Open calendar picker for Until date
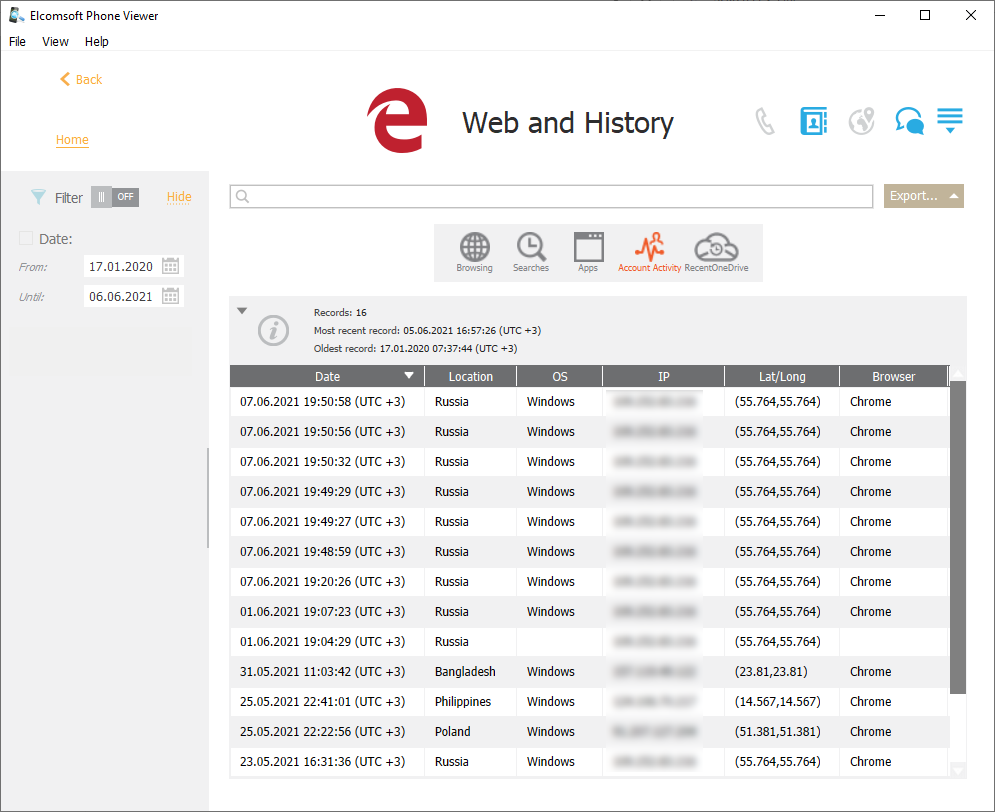This screenshot has width=995, height=812. click(x=170, y=296)
